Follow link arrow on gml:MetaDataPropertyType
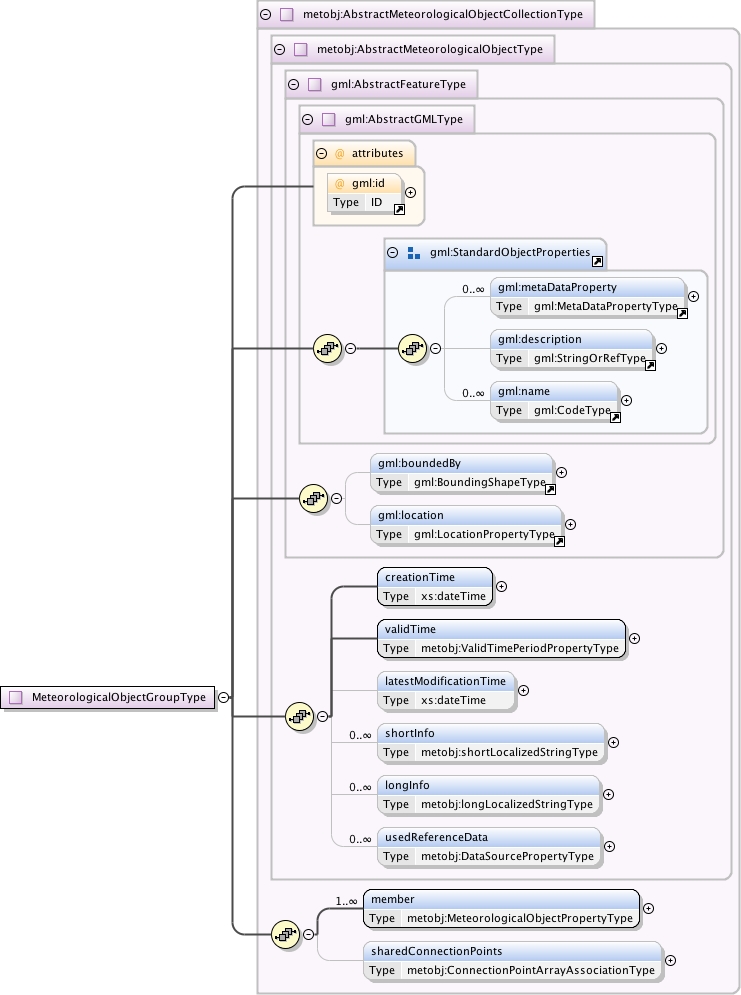This screenshot has height=995, width=741. [682, 313]
